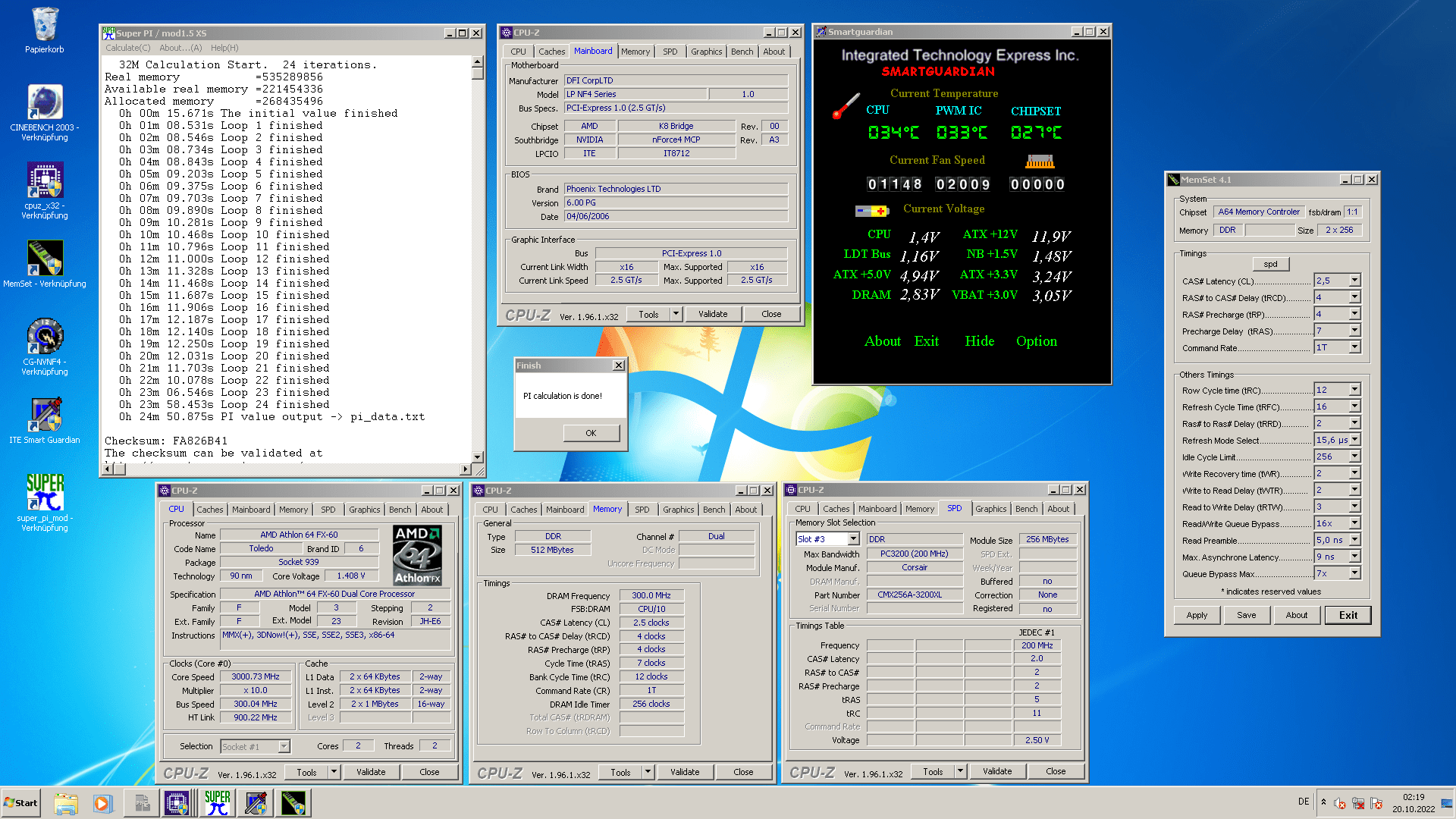Open the Command Rate dropdown in MemSet
Screen dimensions: 1456x819
pyautogui.click(x=1354, y=347)
